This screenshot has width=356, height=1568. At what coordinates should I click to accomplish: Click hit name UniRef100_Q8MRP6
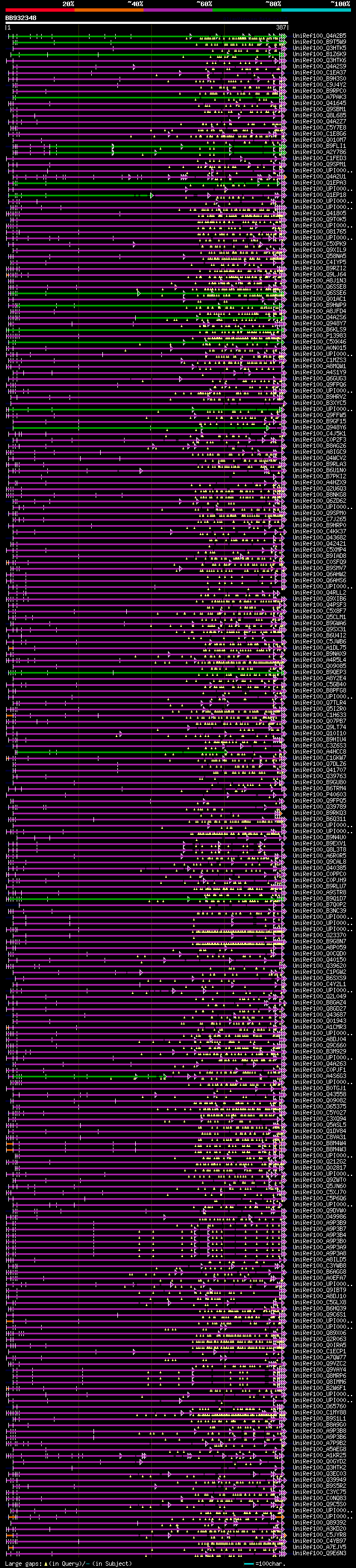(319, 1376)
